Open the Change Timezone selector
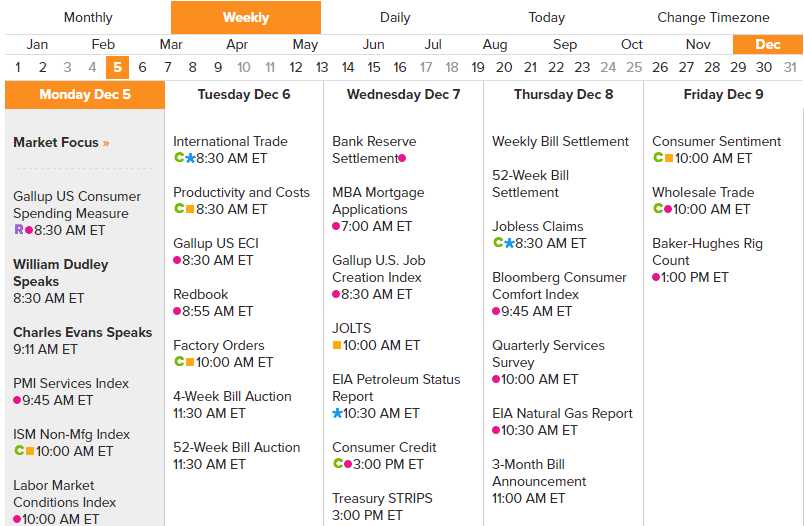804x526 pixels. tap(713, 17)
